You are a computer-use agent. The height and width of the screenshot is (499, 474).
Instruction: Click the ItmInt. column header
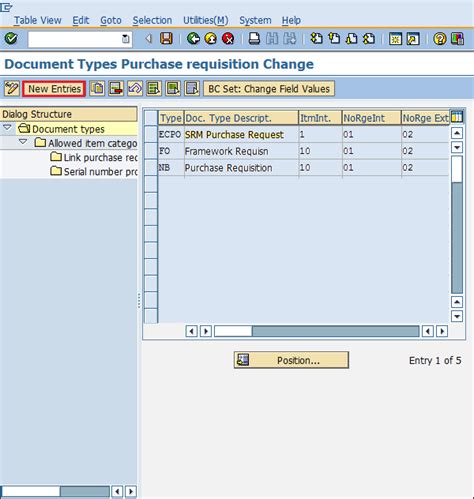[x=320, y=118]
